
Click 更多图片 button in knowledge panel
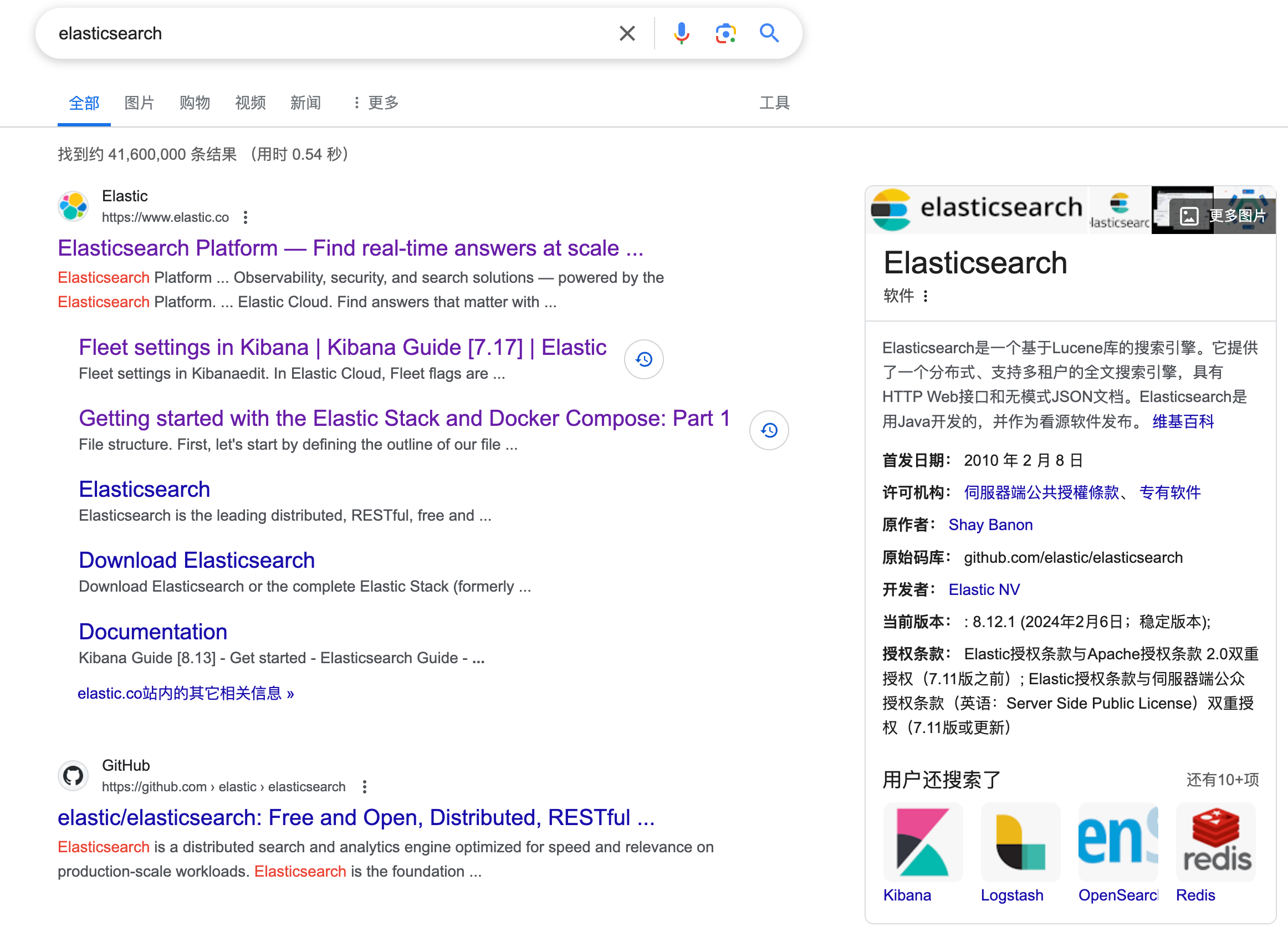pyautogui.click(x=1222, y=216)
